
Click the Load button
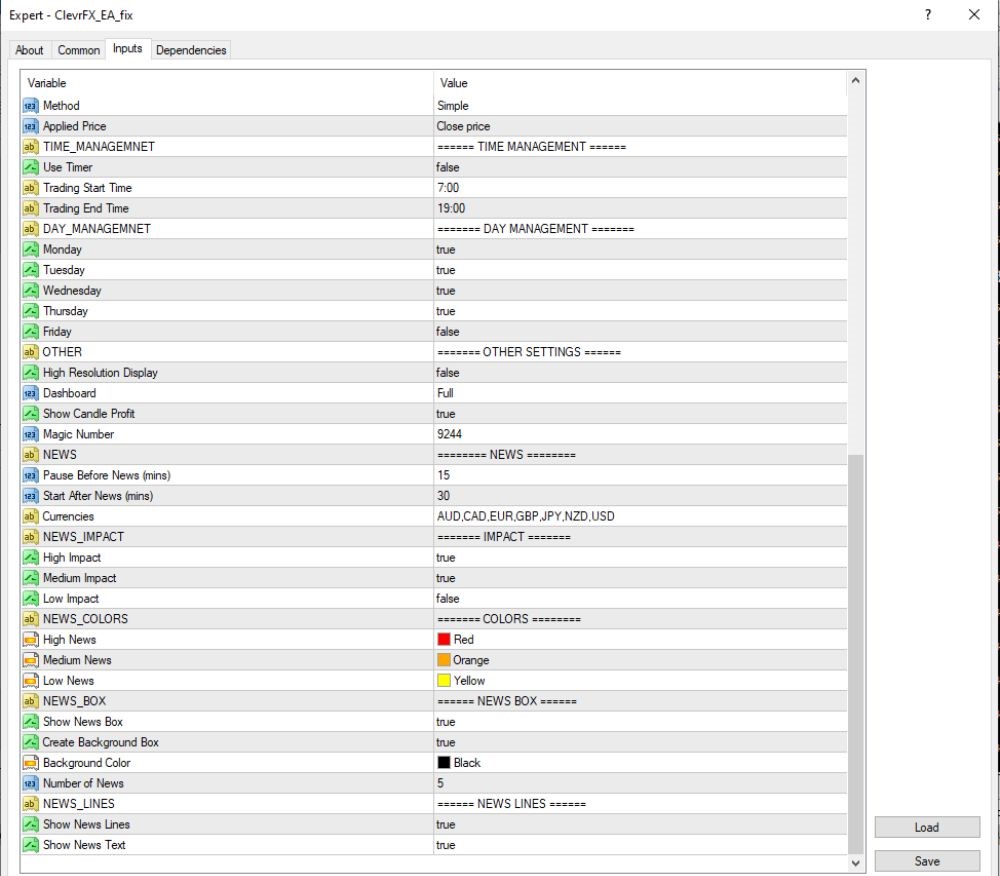[927, 827]
